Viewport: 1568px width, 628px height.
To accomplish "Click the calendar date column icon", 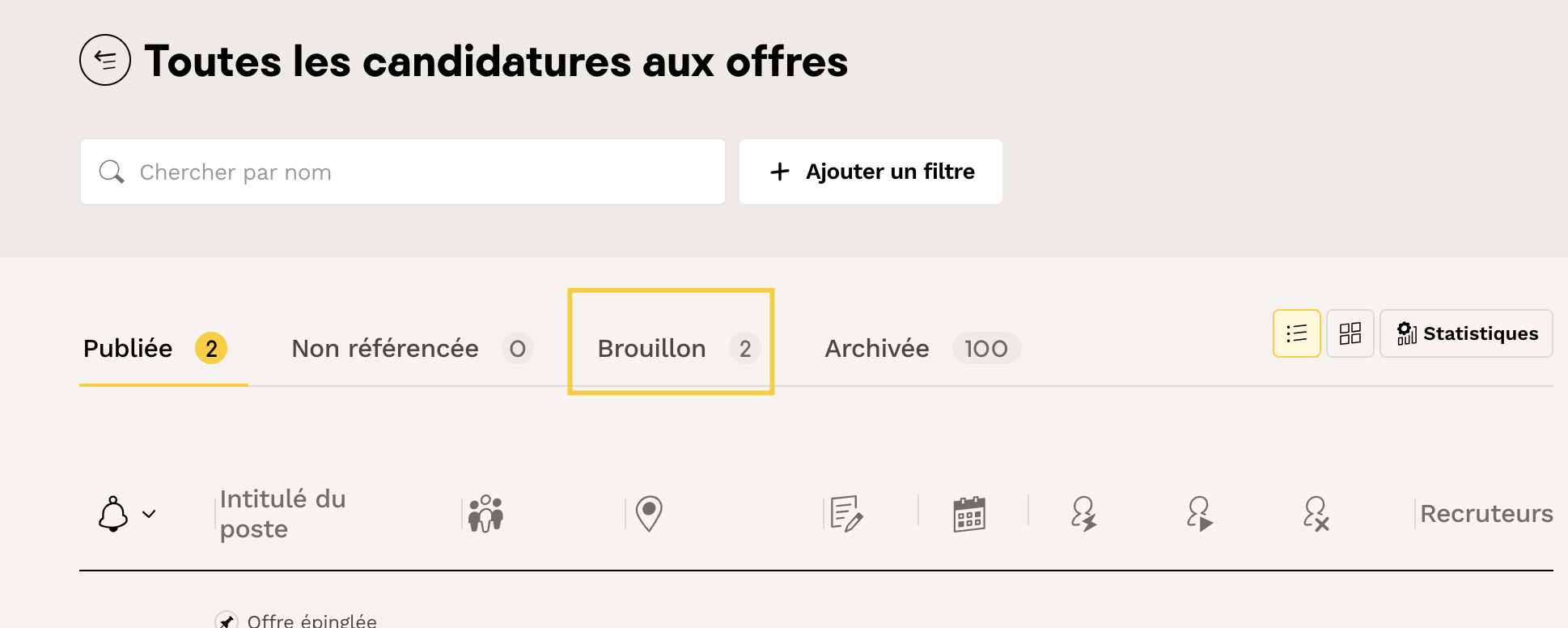I will tap(969, 513).
